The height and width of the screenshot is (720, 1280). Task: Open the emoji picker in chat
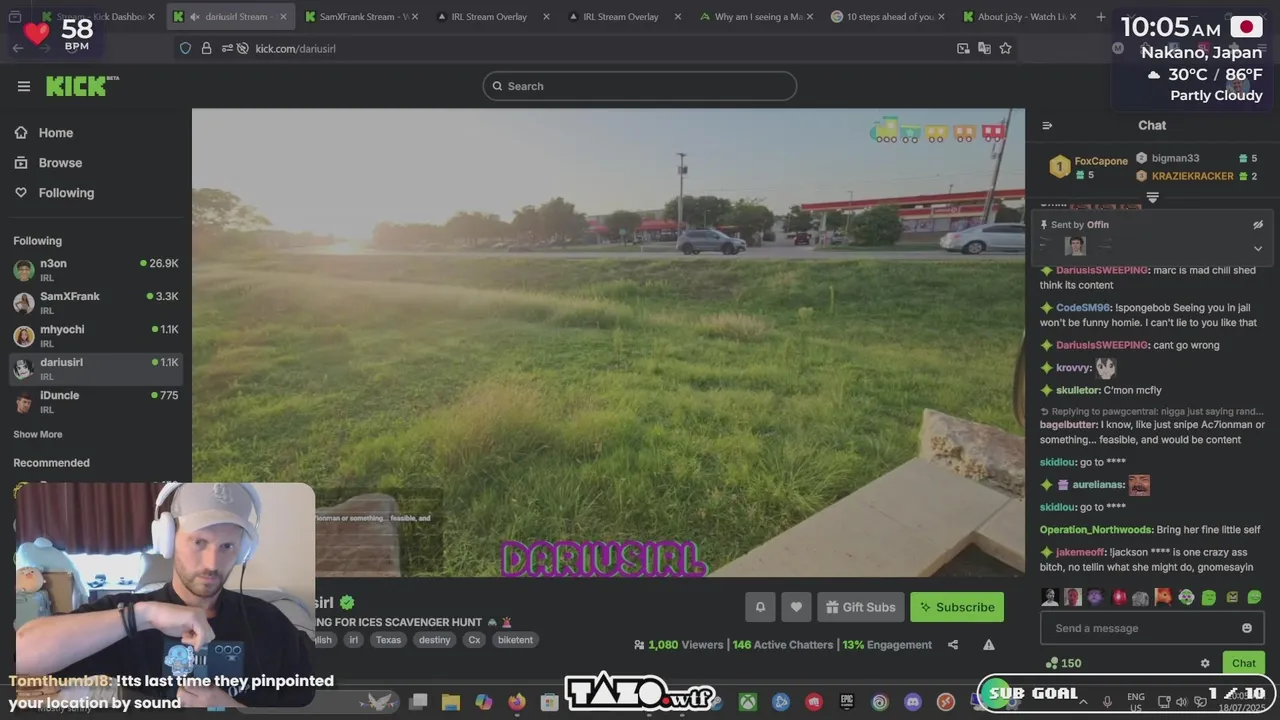(x=1247, y=628)
